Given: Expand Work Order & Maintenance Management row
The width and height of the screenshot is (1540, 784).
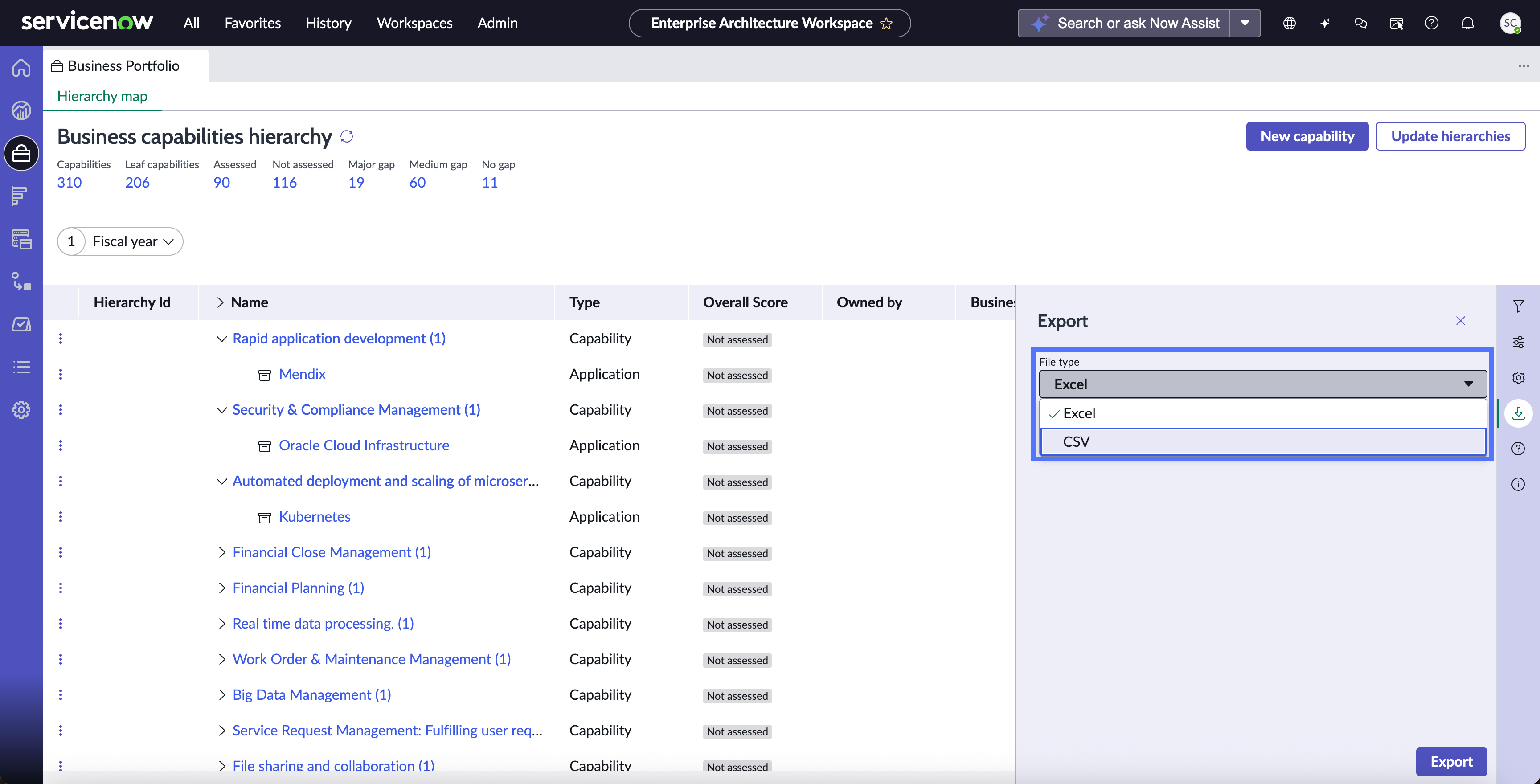Looking at the screenshot, I should coord(221,659).
